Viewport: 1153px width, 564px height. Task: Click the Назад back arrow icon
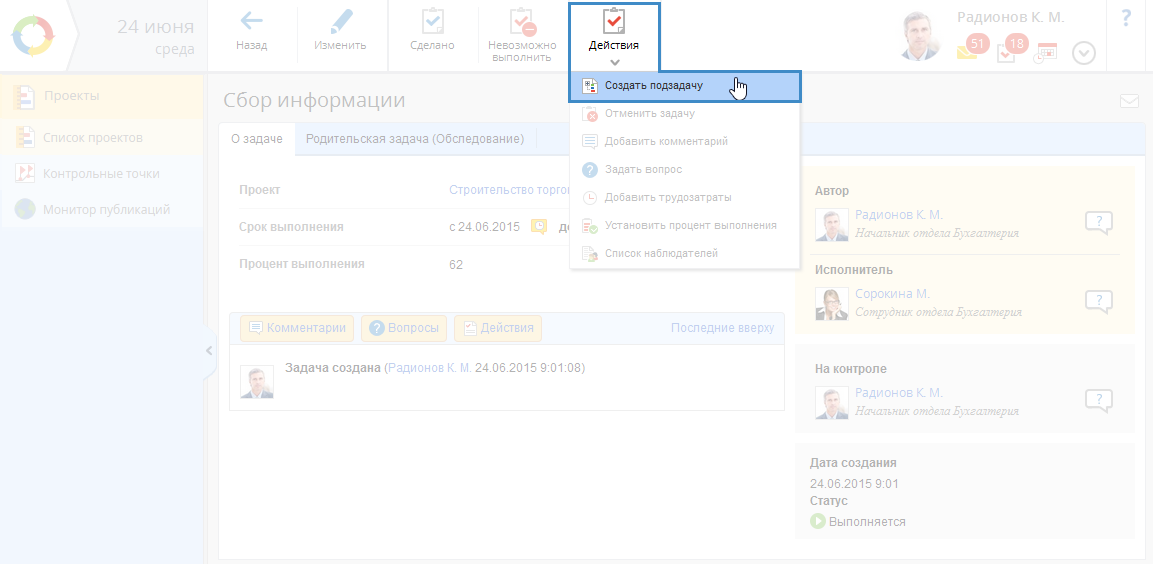click(251, 22)
